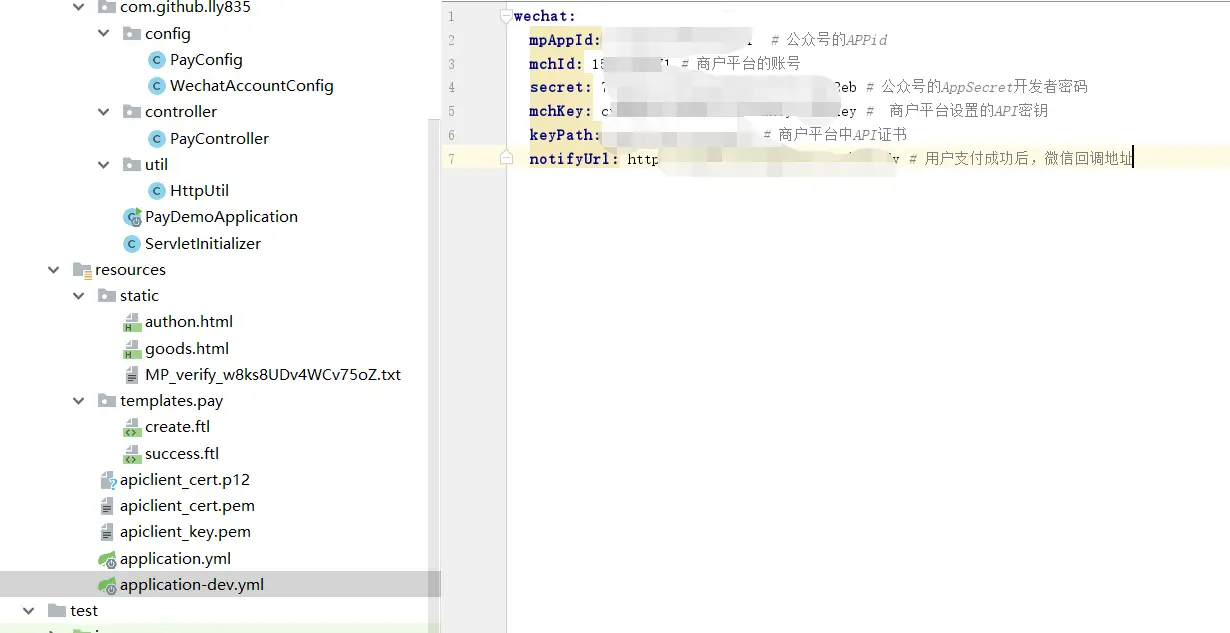
Task: Click the HttpUtil class icon
Action: click(x=156, y=191)
